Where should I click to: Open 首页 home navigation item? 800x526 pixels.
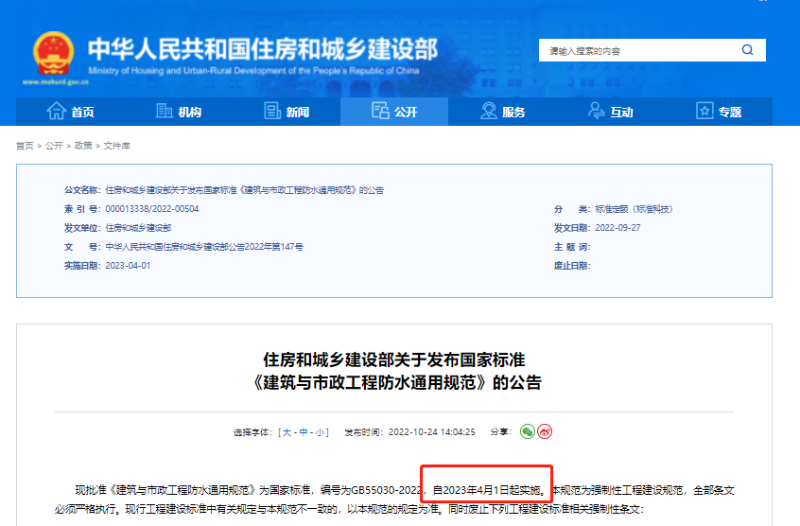pyautogui.click(x=71, y=112)
